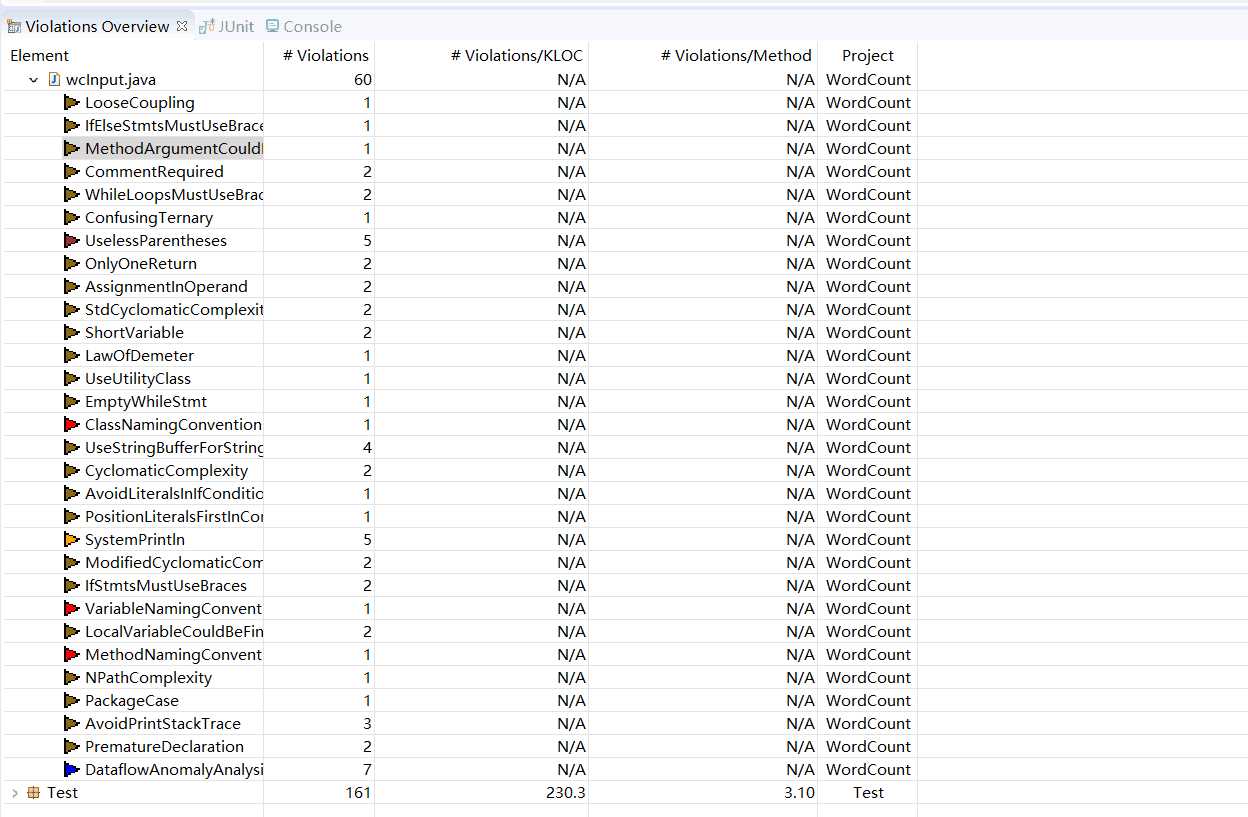Click the ShortVariable flag icon

71,333
